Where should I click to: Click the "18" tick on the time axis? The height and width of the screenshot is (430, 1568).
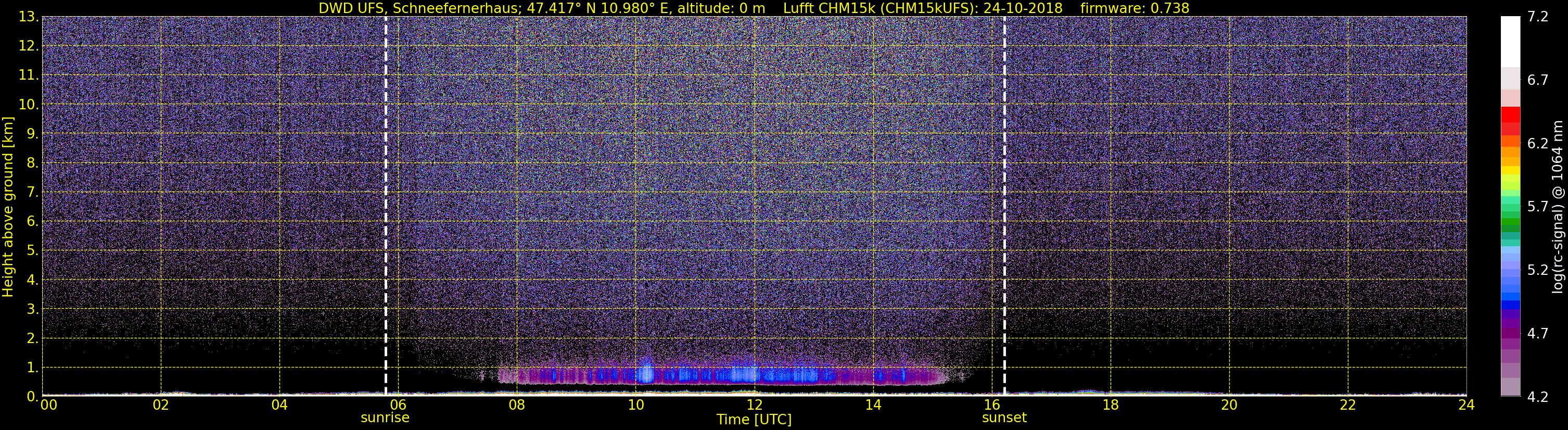point(1110,405)
